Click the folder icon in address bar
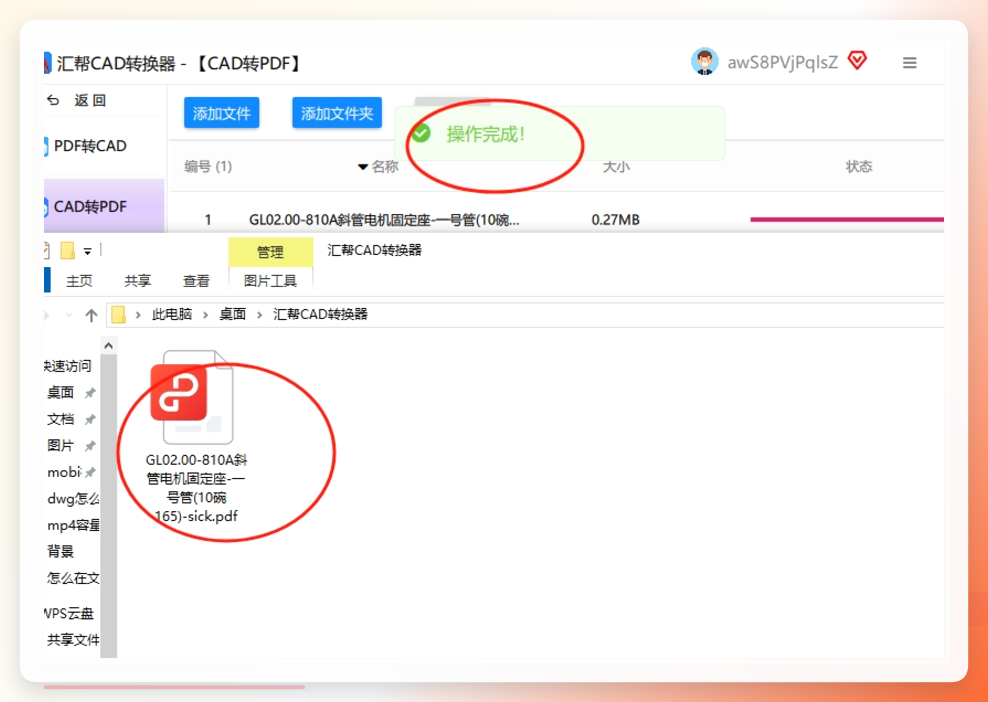 [x=118, y=314]
